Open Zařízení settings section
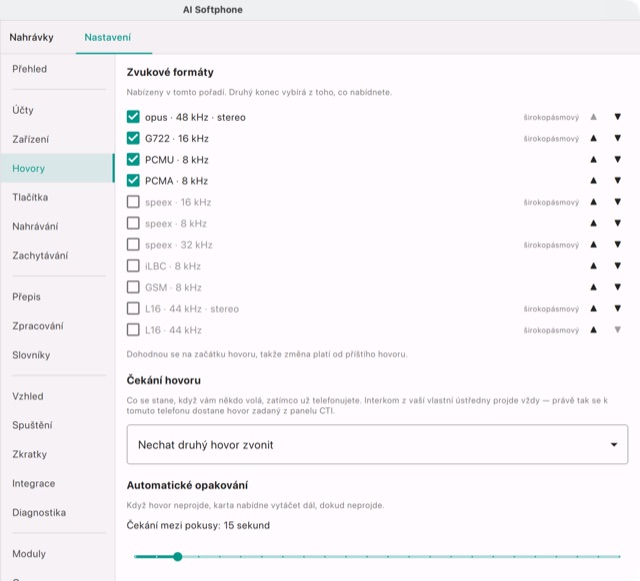This screenshot has height=581, width=640. [x=58, y=139]
